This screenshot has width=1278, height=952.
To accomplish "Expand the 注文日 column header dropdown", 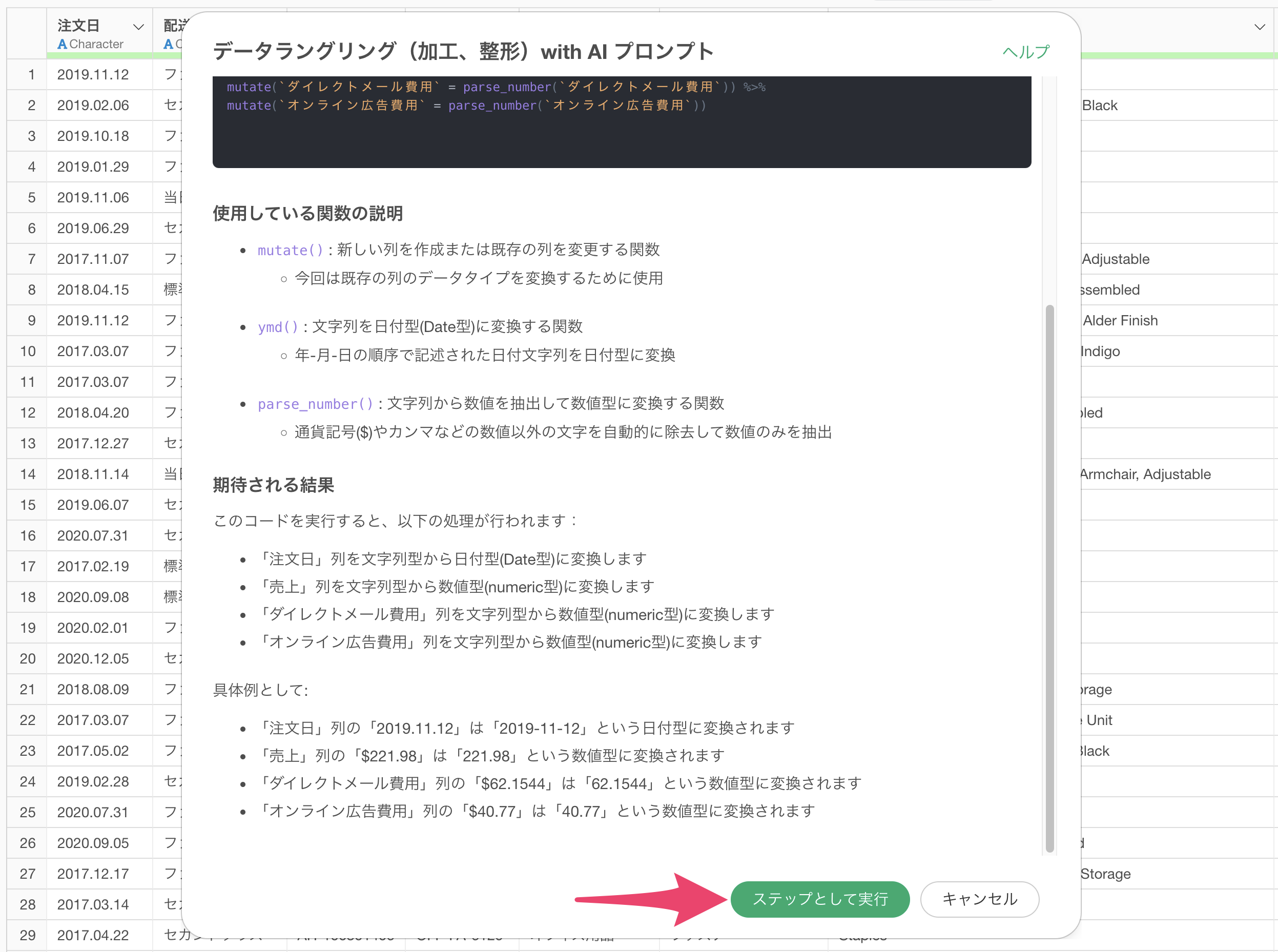I will (138, 27).
